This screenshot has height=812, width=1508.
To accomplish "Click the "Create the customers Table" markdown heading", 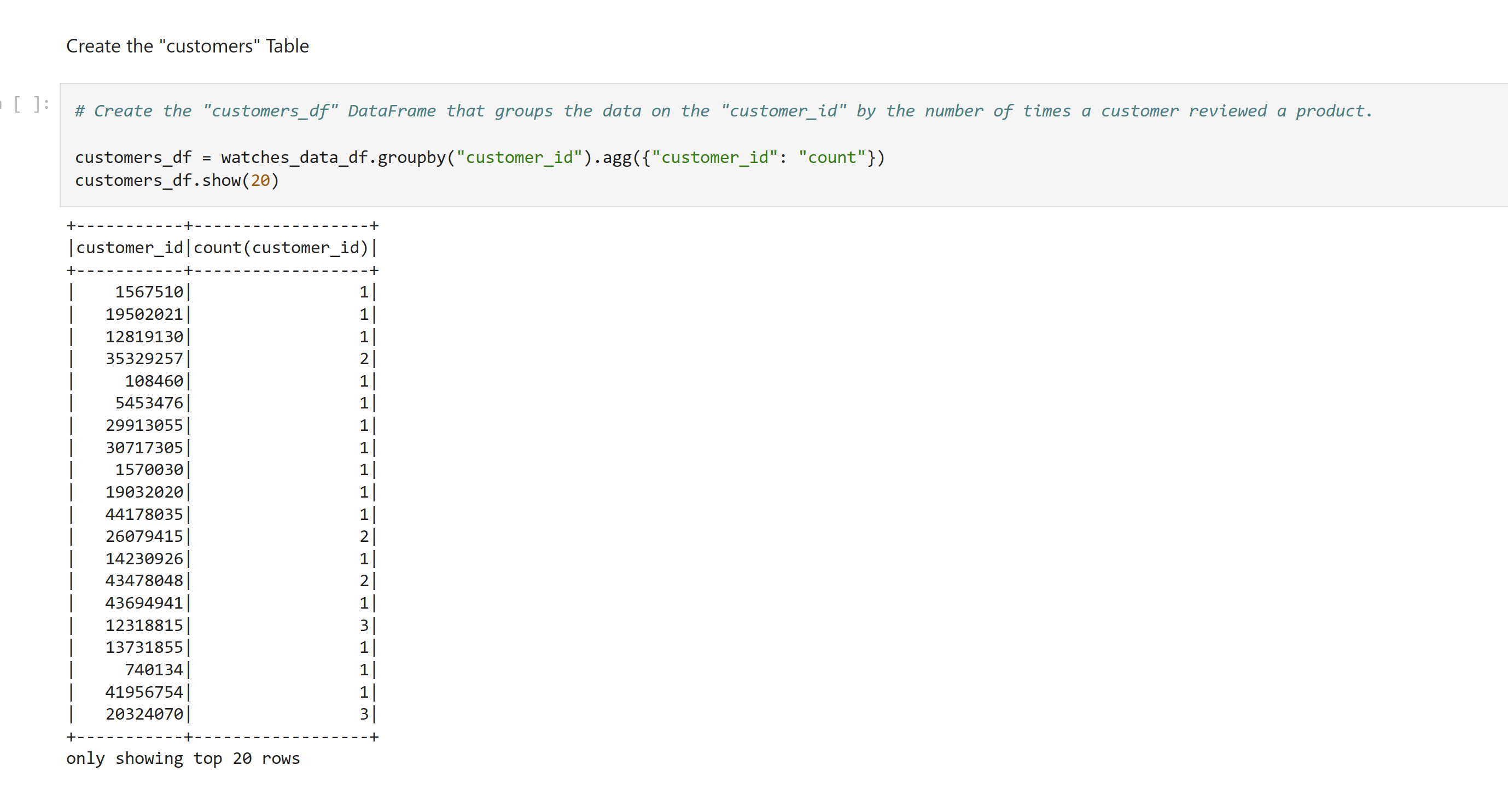I will coord(187,46).
